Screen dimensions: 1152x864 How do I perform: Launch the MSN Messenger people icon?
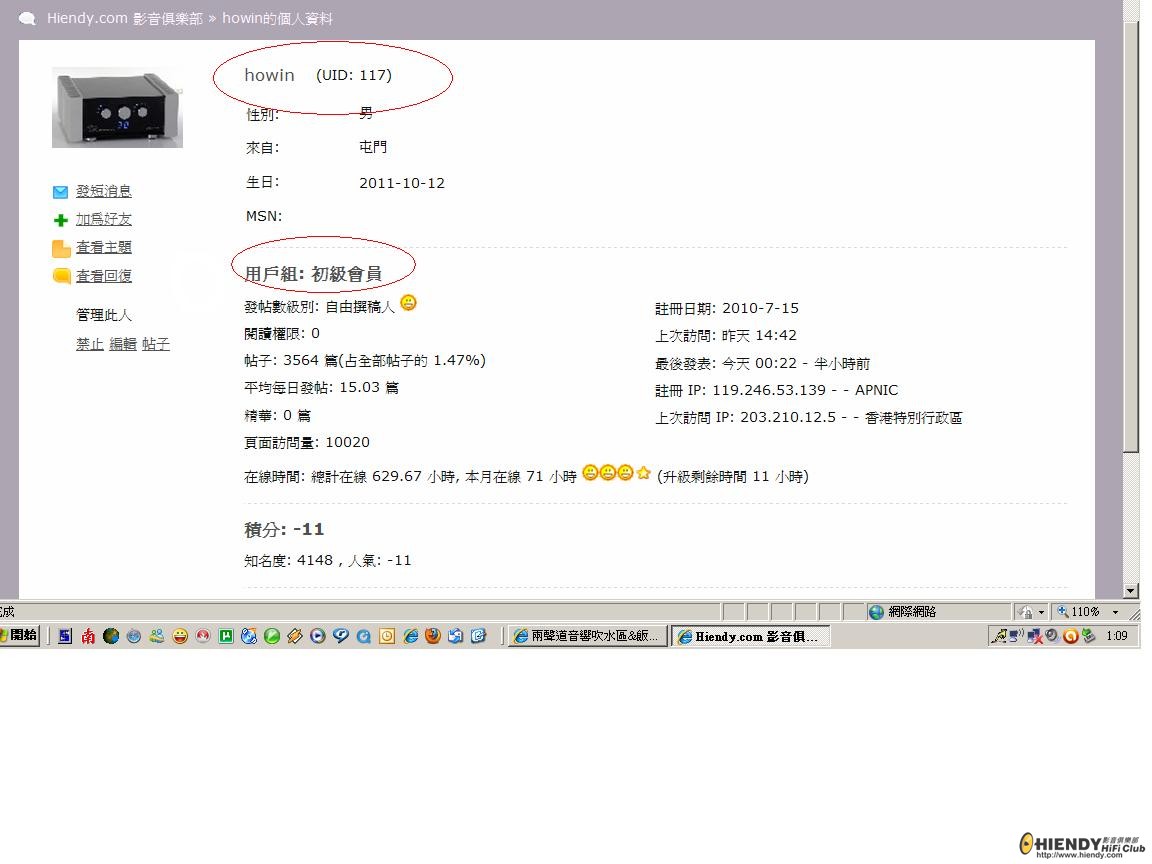coord(156,636)
